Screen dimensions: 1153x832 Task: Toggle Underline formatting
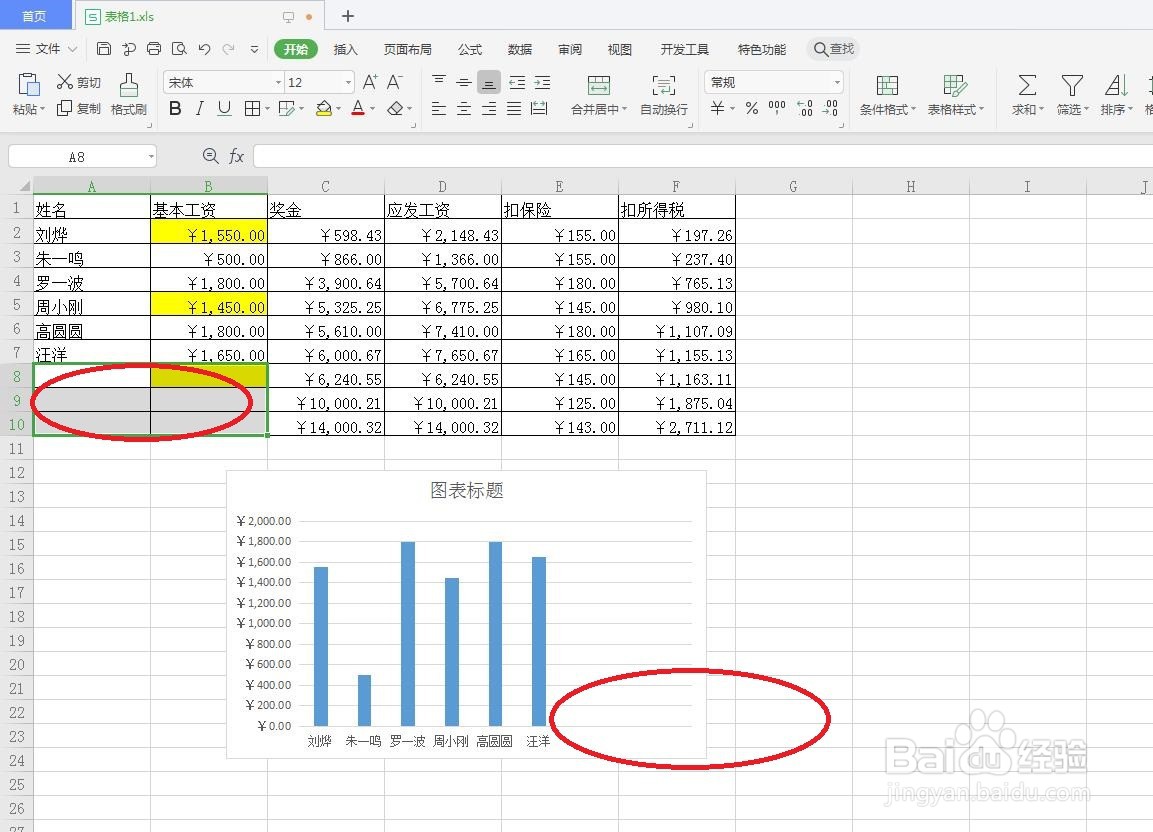(224, 109)
